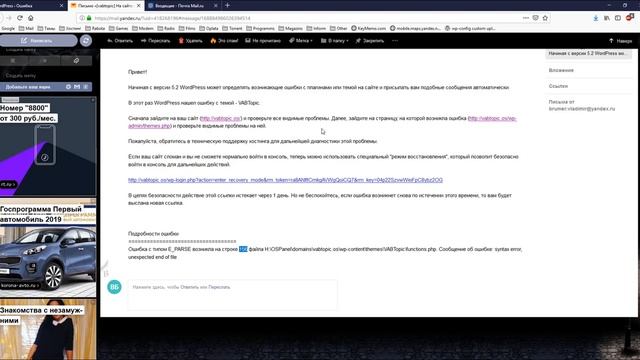The image size is (640, 360).
Task: Click the quick reply text field
Action: [x=232, y=295]
